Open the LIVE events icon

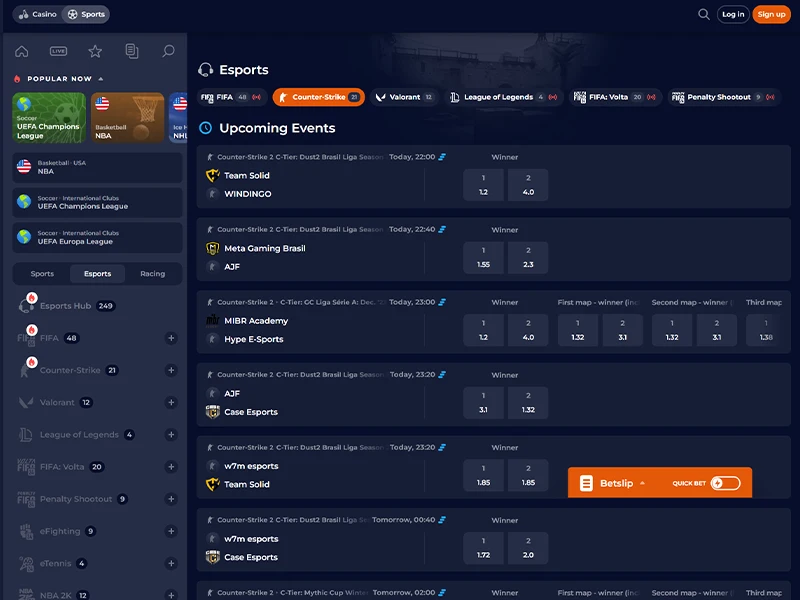[x=58, y=51]
